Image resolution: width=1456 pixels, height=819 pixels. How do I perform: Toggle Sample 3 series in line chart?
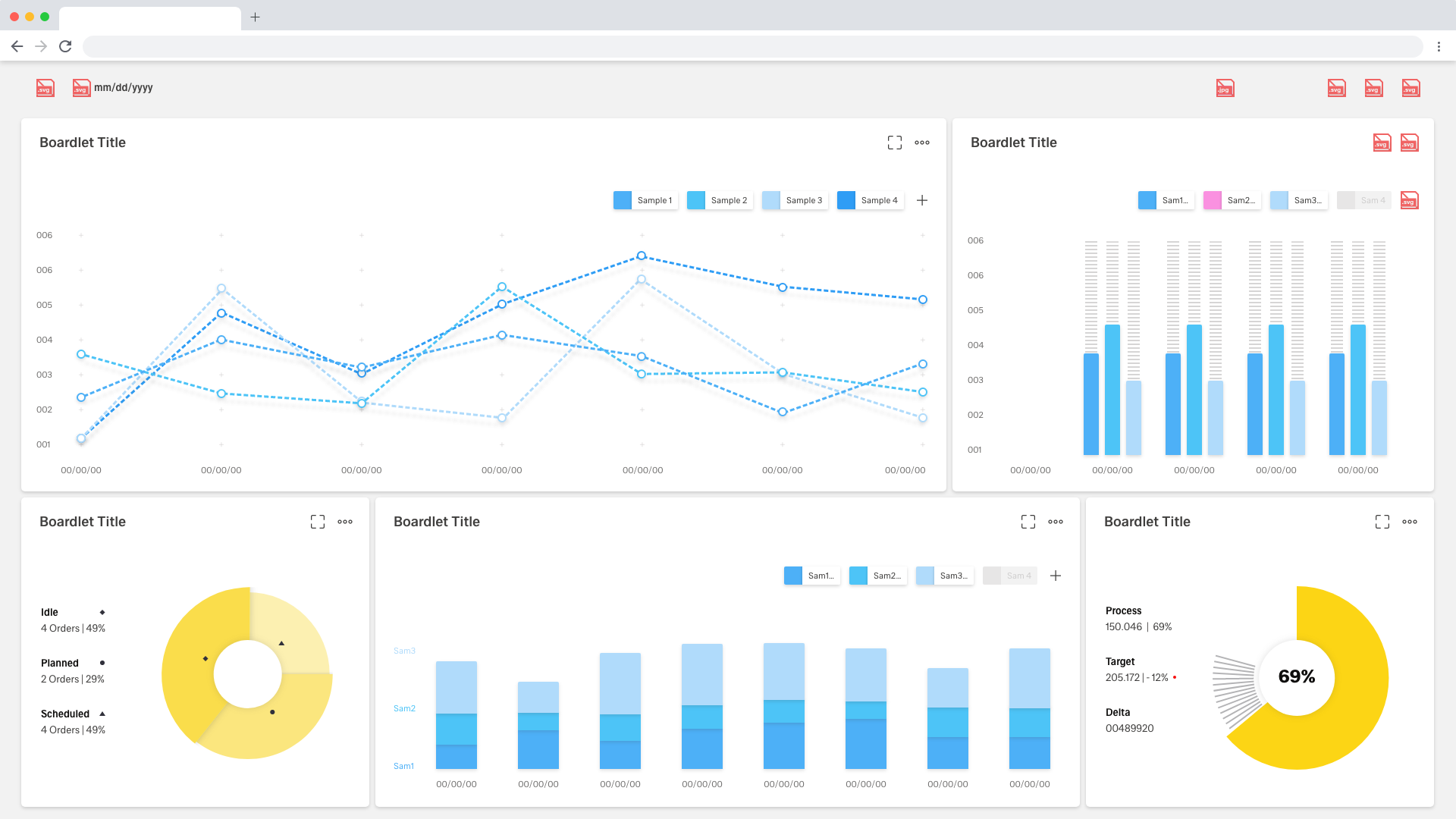tap(795, 200)
